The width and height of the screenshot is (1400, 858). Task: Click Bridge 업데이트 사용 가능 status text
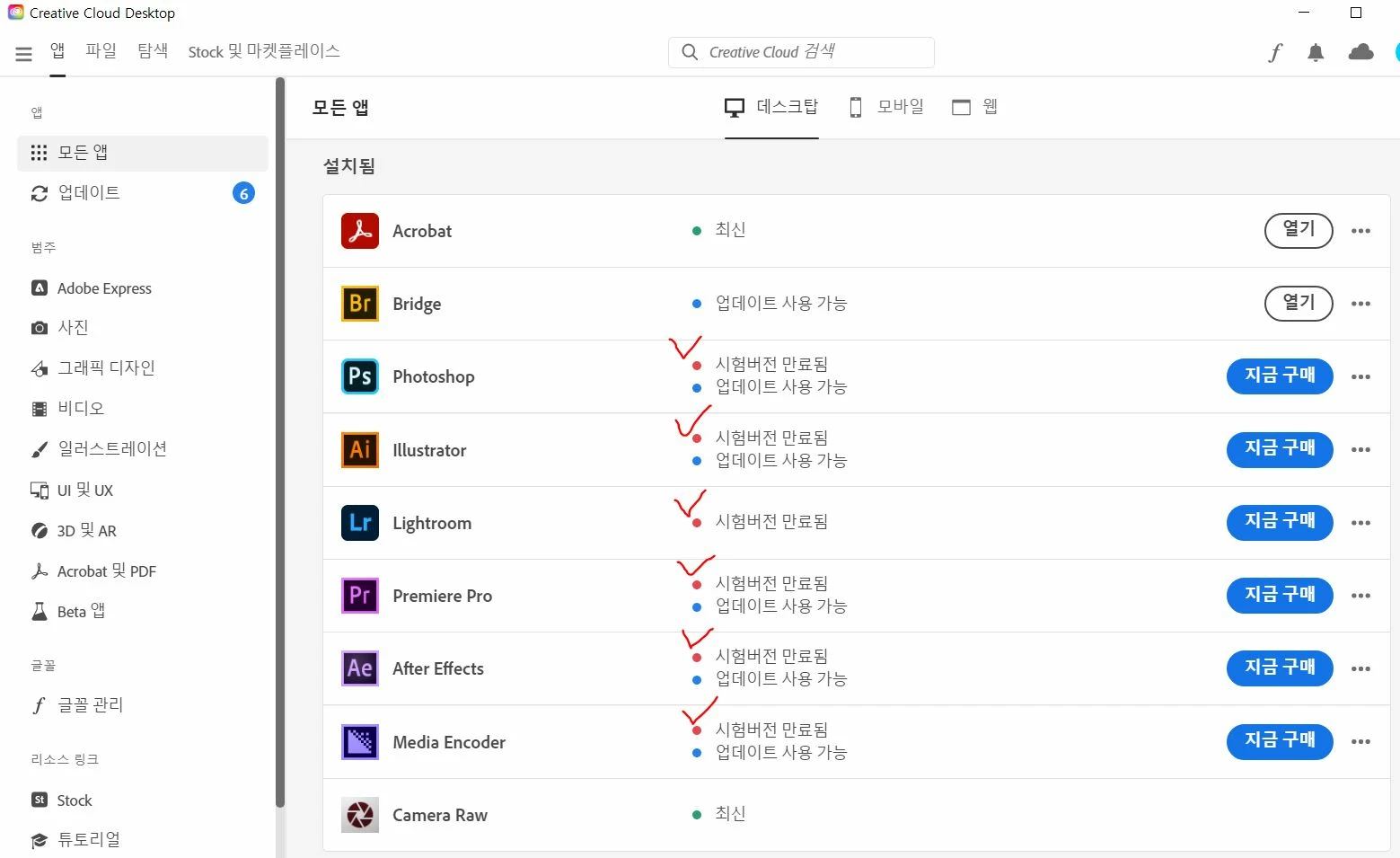pyautogui.click(x=781, y=304)
